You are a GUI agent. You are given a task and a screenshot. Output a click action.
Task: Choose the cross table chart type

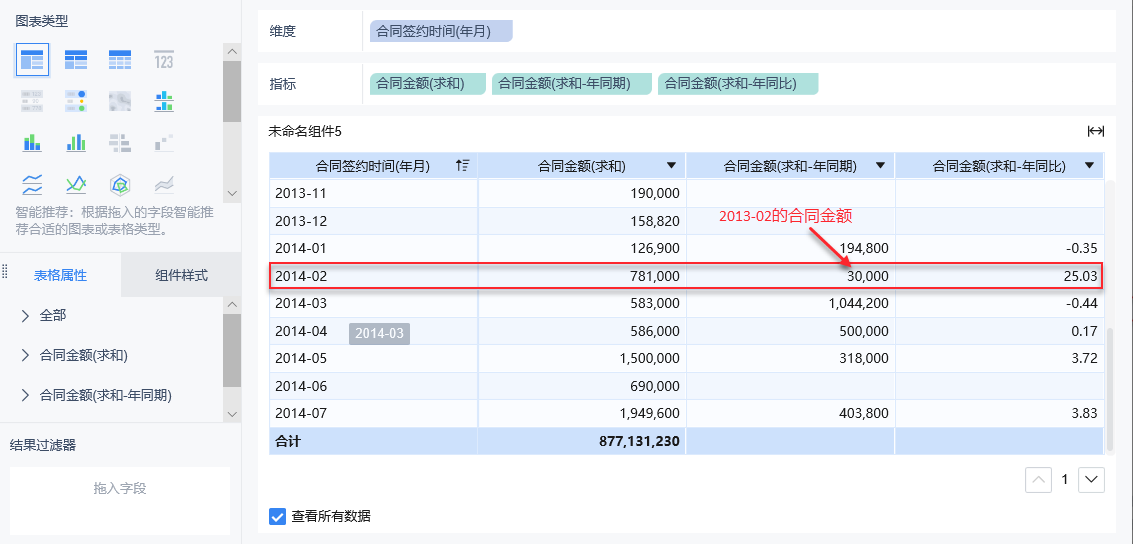(76, 61)
